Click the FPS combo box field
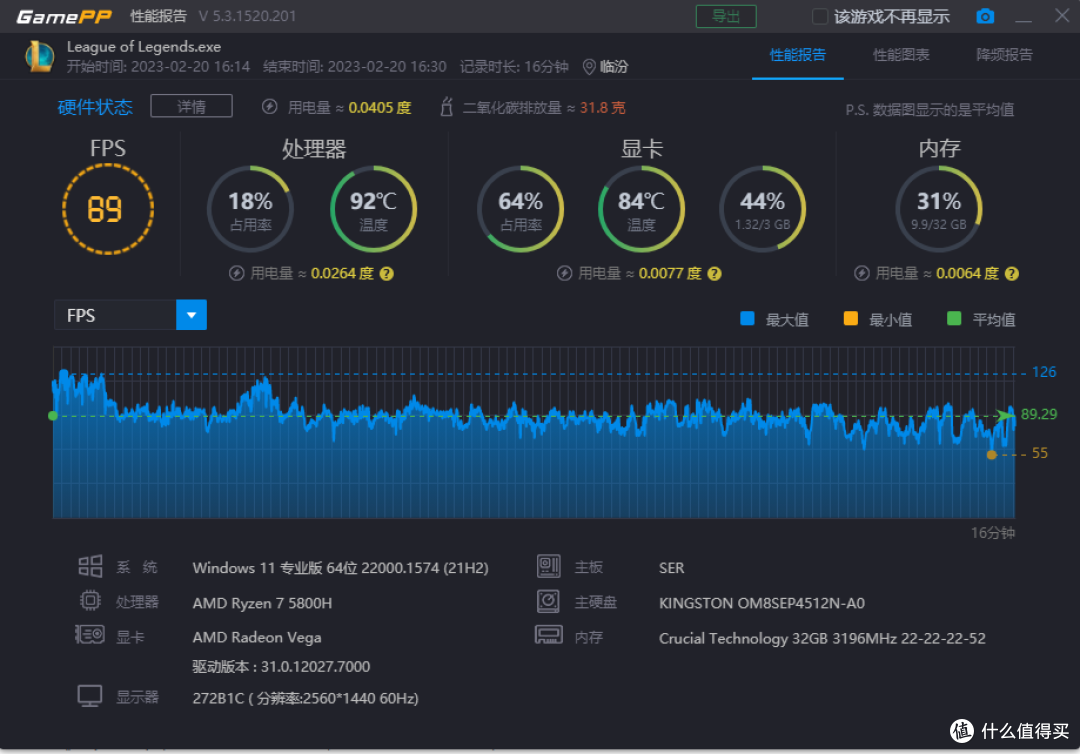 click(130, 315)
